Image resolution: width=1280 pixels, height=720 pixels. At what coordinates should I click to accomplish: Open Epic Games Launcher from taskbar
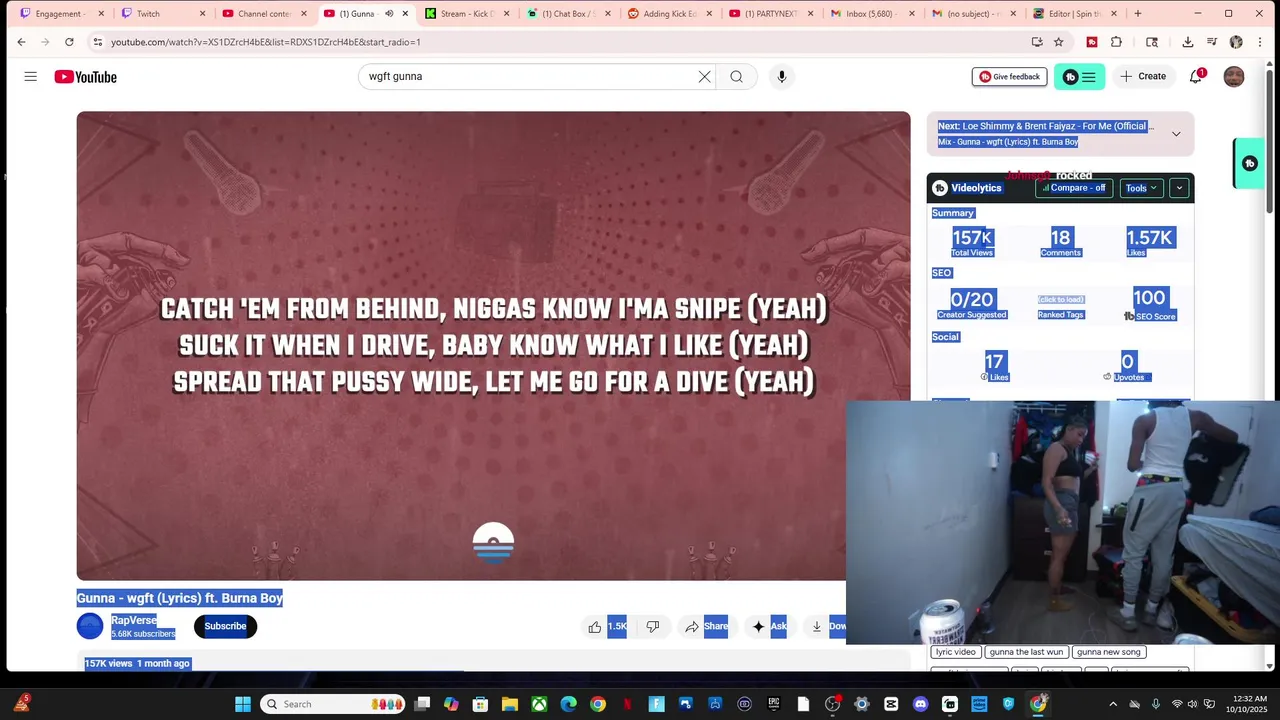click(774, 704)
